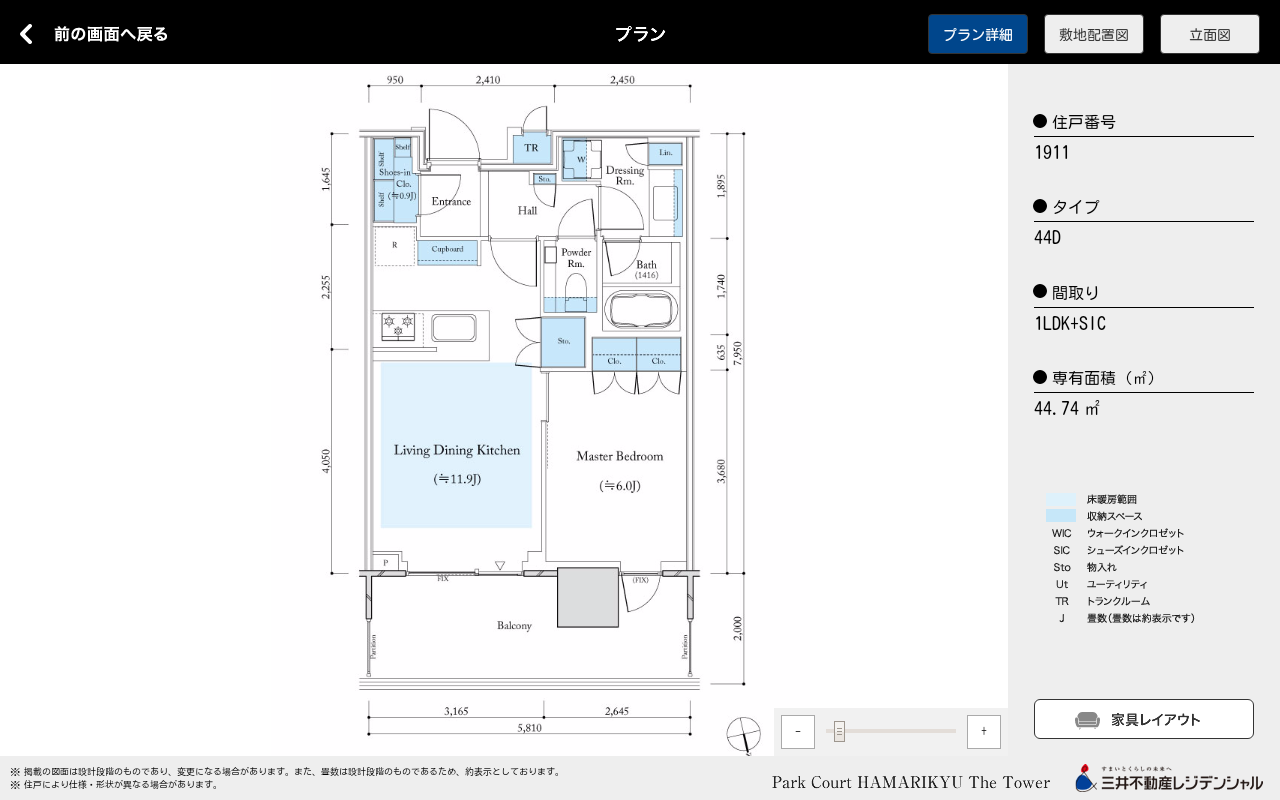This screenshot has width=1280, height=800.
Task: Click the sofa icon in 家具レイアウト
Action: pyautogui.click(x=1087, y=720)
